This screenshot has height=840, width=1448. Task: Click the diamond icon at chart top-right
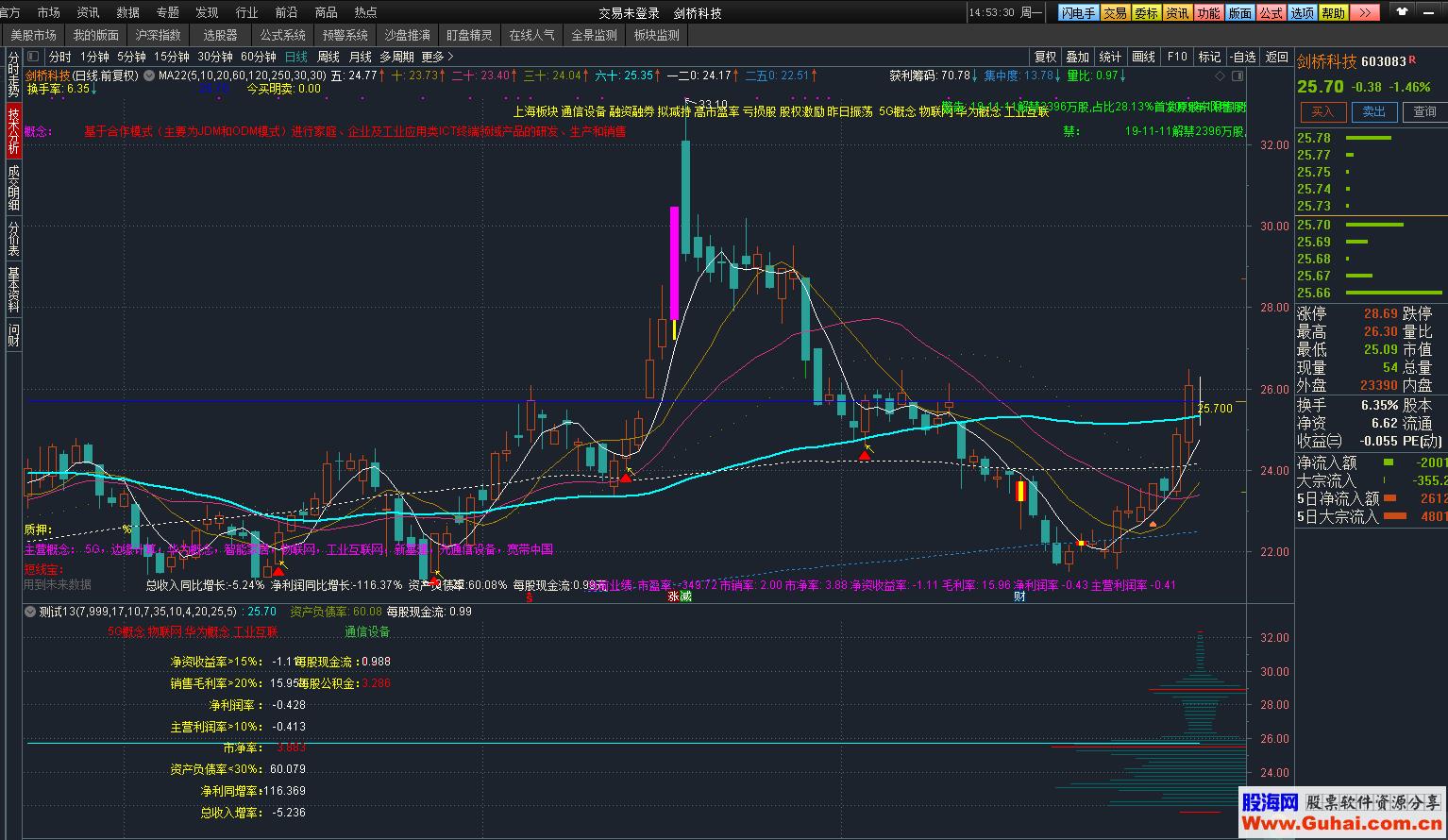1220,76
